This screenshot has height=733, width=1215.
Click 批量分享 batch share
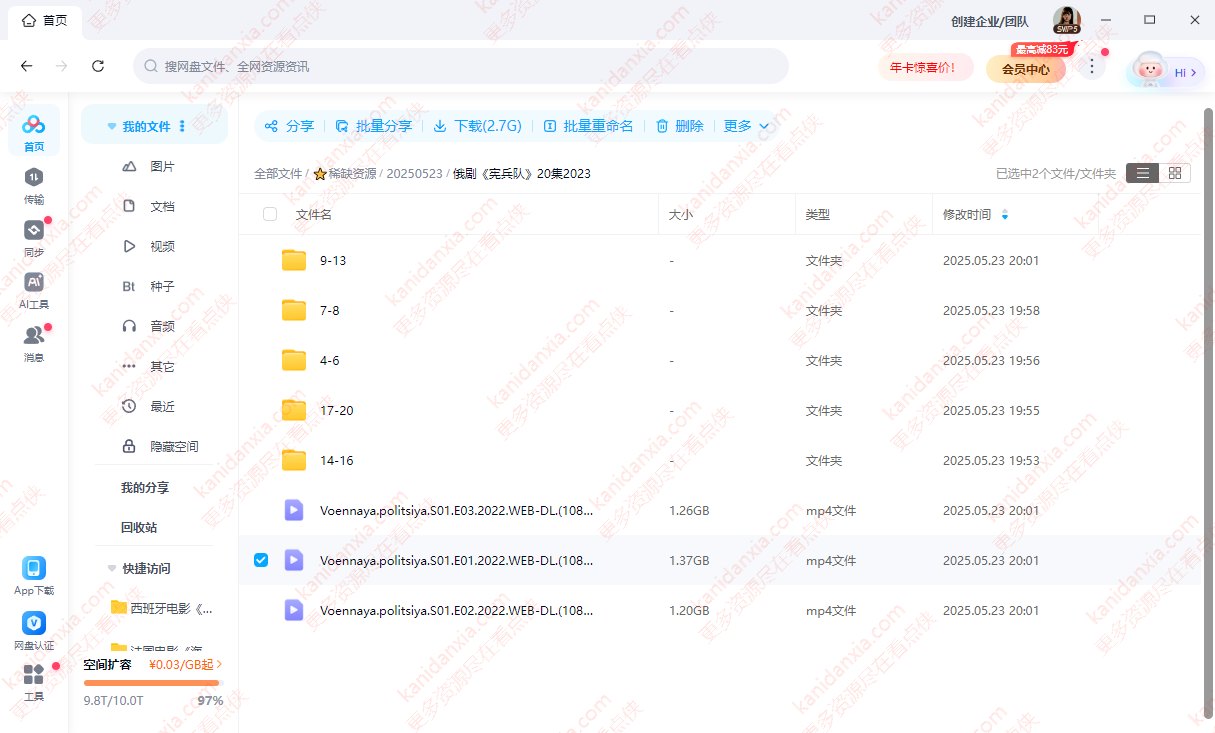point(373,126)
